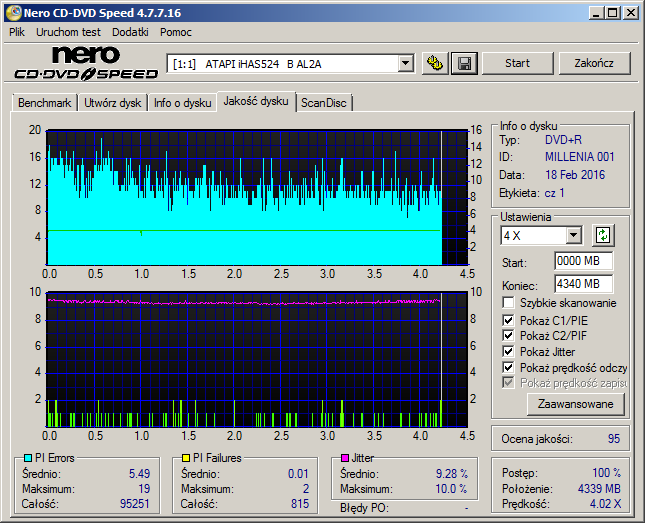Viewport: 645px width, 523px height.
Task: Click the cz 1 label value
Action: 555,193
